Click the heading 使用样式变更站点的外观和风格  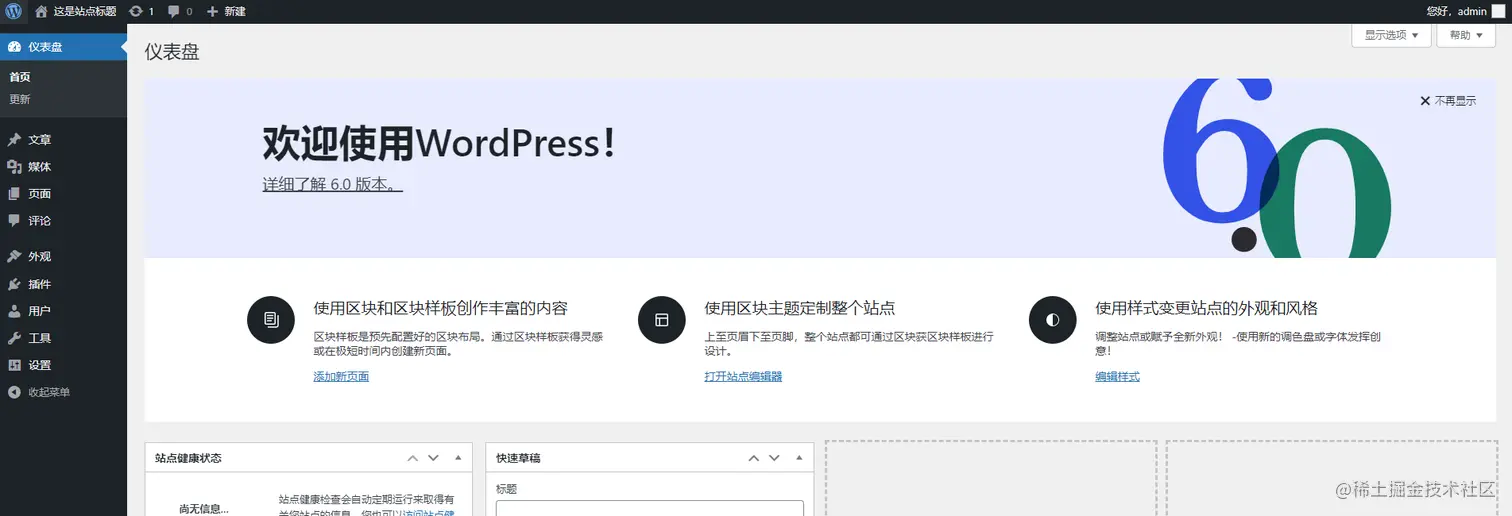pos(1207,308)
